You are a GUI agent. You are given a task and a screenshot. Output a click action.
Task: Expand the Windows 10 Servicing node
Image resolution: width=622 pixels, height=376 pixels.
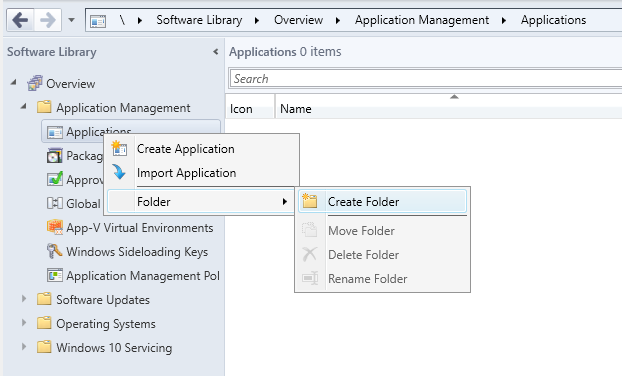click(24, 346)
